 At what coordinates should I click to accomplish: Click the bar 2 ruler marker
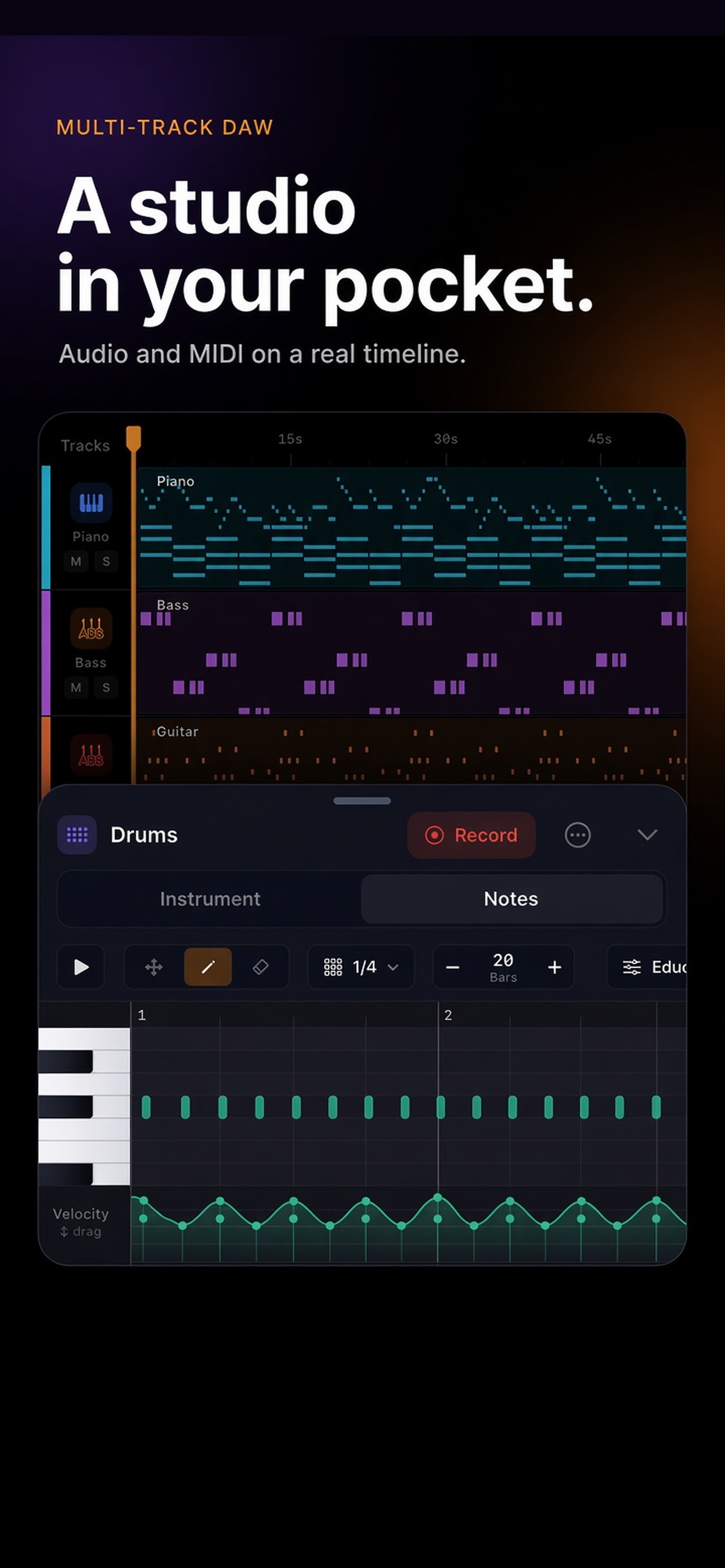448,1015
